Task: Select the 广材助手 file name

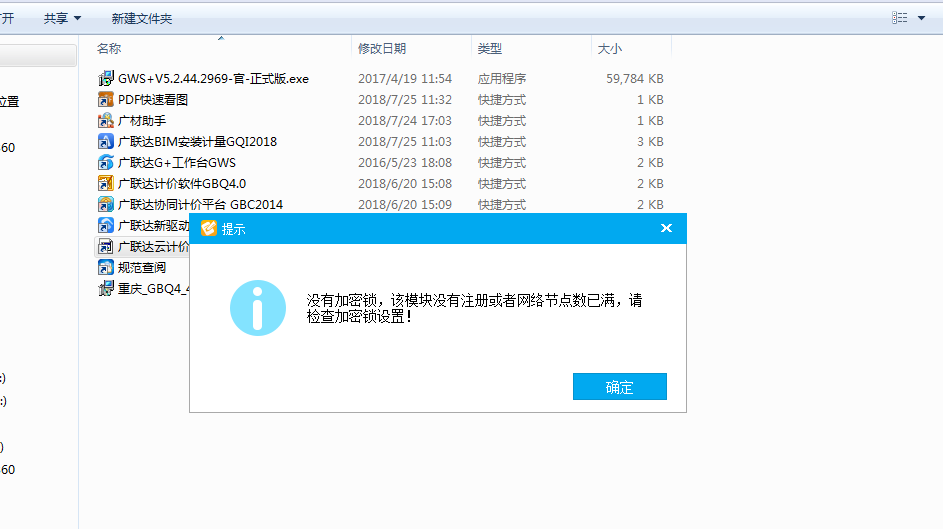Action: (142, 120)
